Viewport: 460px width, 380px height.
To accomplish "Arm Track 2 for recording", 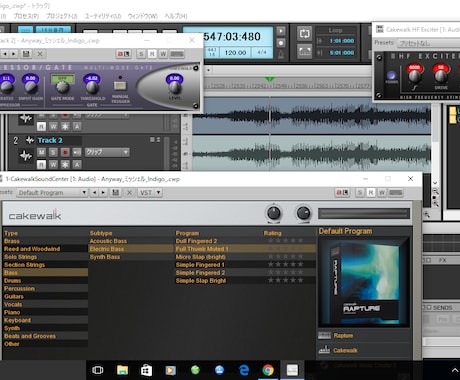I will 65,152.
